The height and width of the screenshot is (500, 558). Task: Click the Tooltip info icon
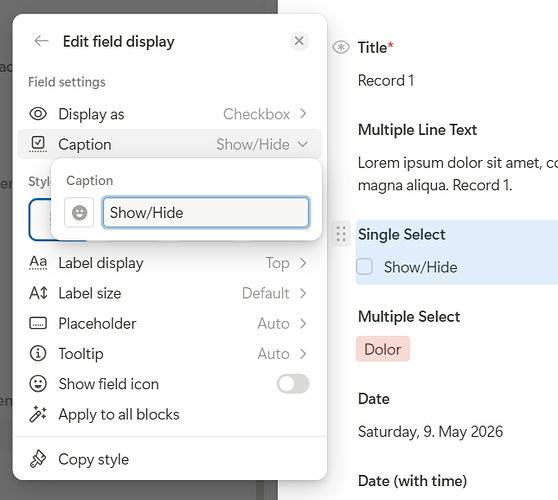(x=38, y=354)
